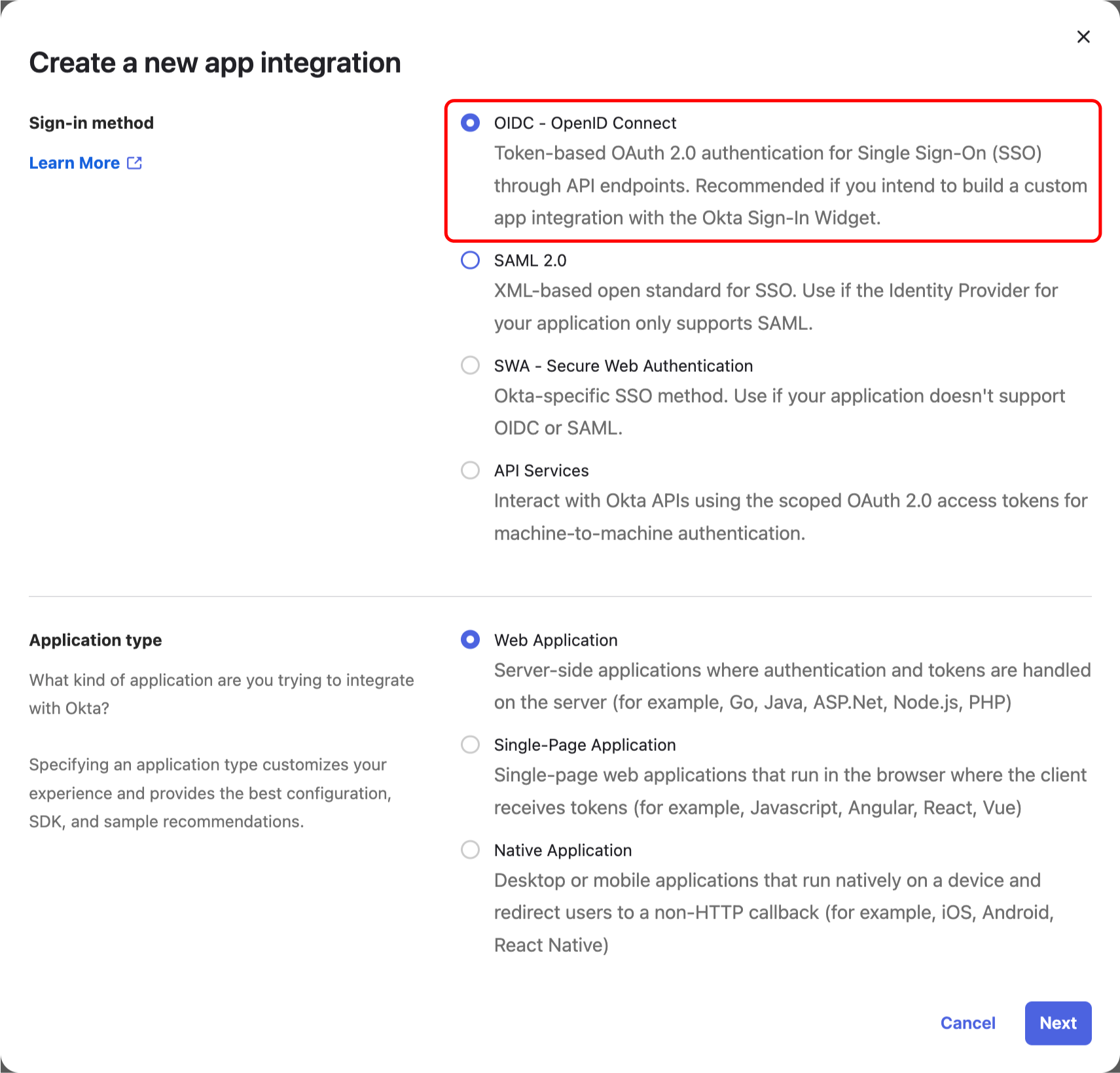Click the SWA - Secure Web Authentication label
This screenshot has width=1120, height=1073.
coord(623,365)
